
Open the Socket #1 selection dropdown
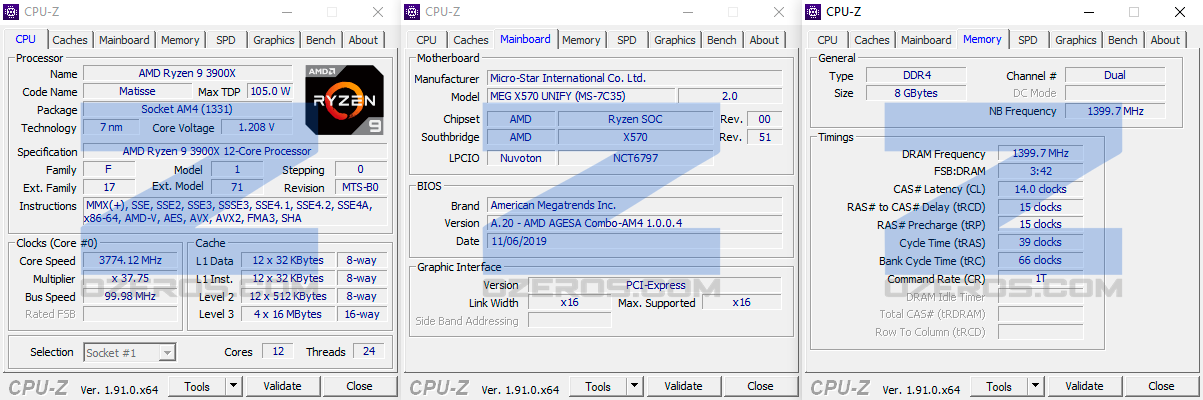(x=130, y=352)
